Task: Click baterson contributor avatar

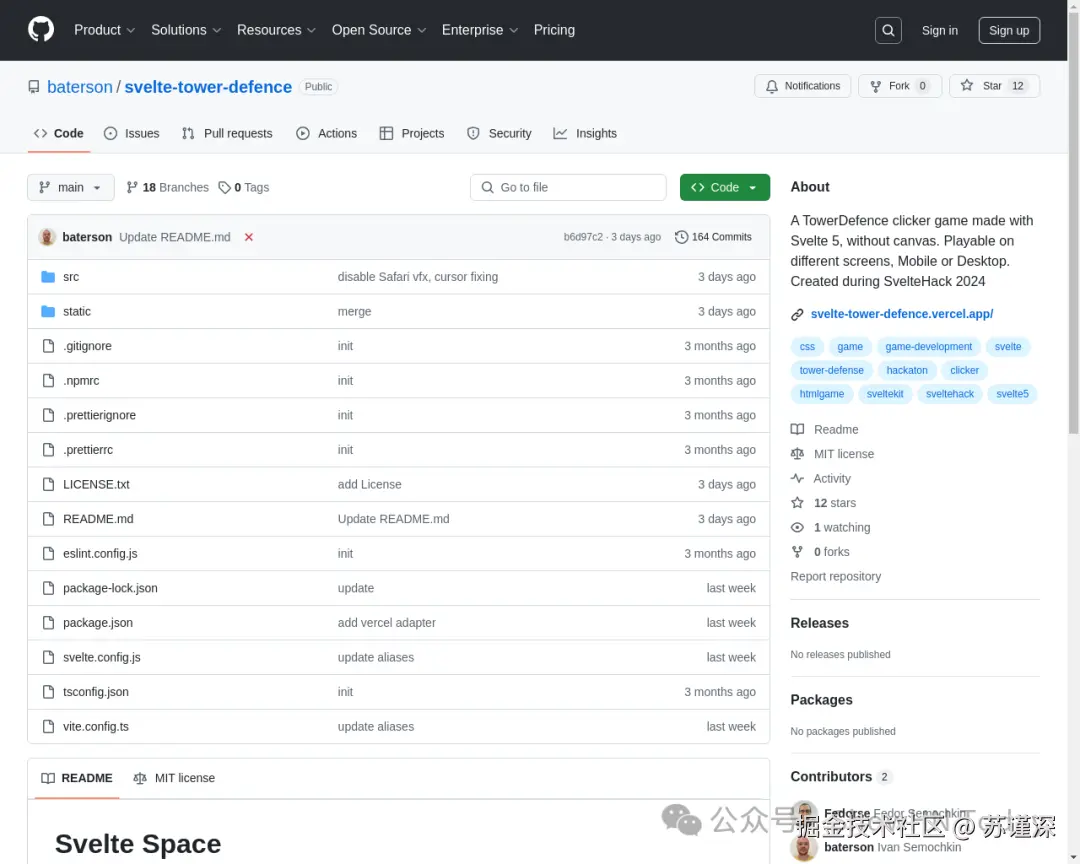Action: (803, 847)
